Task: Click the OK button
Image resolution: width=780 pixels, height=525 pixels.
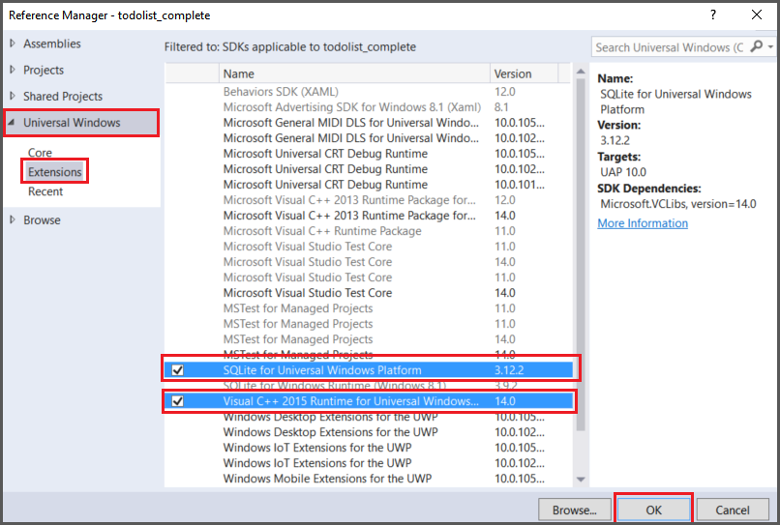Action: click(x=654, y=510)
